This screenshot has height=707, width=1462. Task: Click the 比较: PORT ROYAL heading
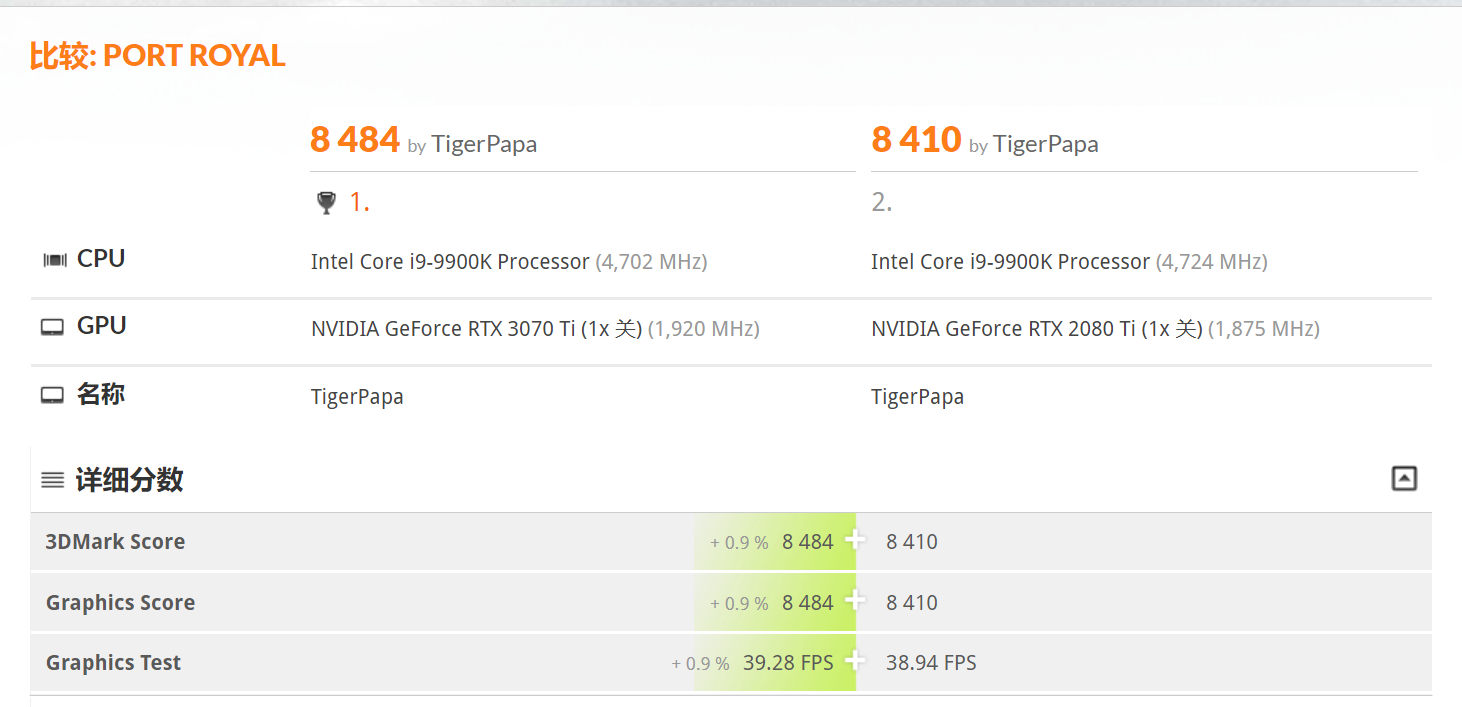(157, 56)
